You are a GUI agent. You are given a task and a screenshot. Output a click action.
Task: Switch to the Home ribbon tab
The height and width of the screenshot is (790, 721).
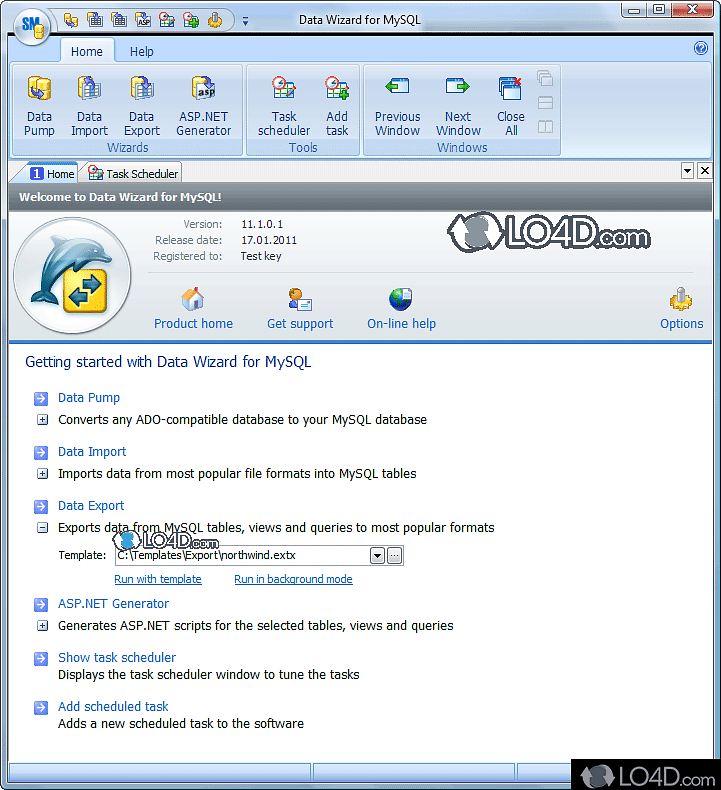[x=87, y=51]
